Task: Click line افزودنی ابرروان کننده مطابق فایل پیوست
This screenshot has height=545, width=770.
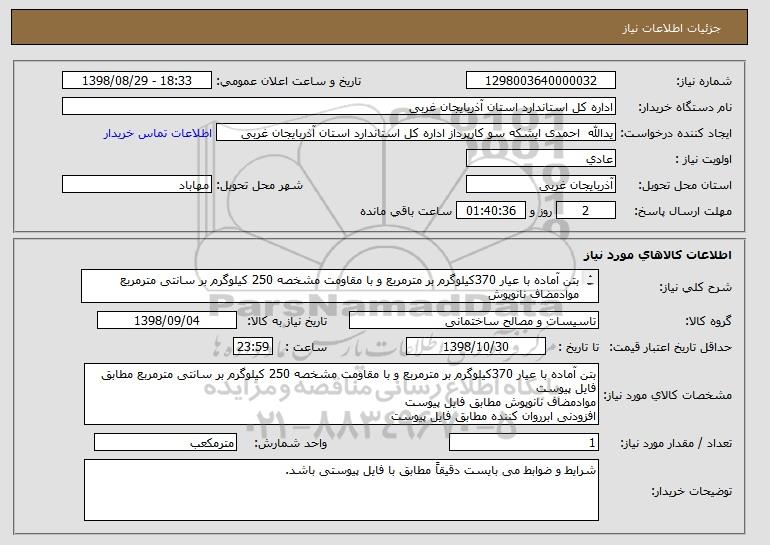Action: coord(493,416)
